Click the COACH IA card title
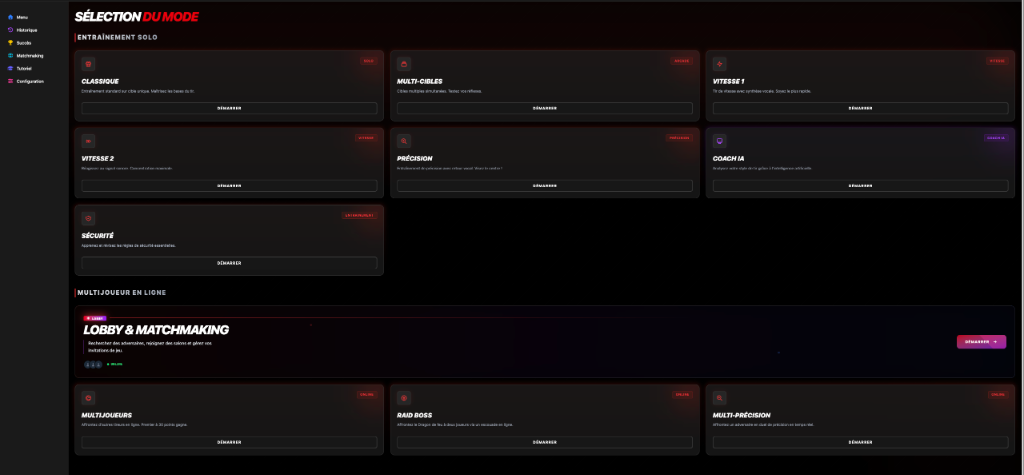Viewport: 1024px width, 475px height. pyautogui.click(x=729, y=159)
